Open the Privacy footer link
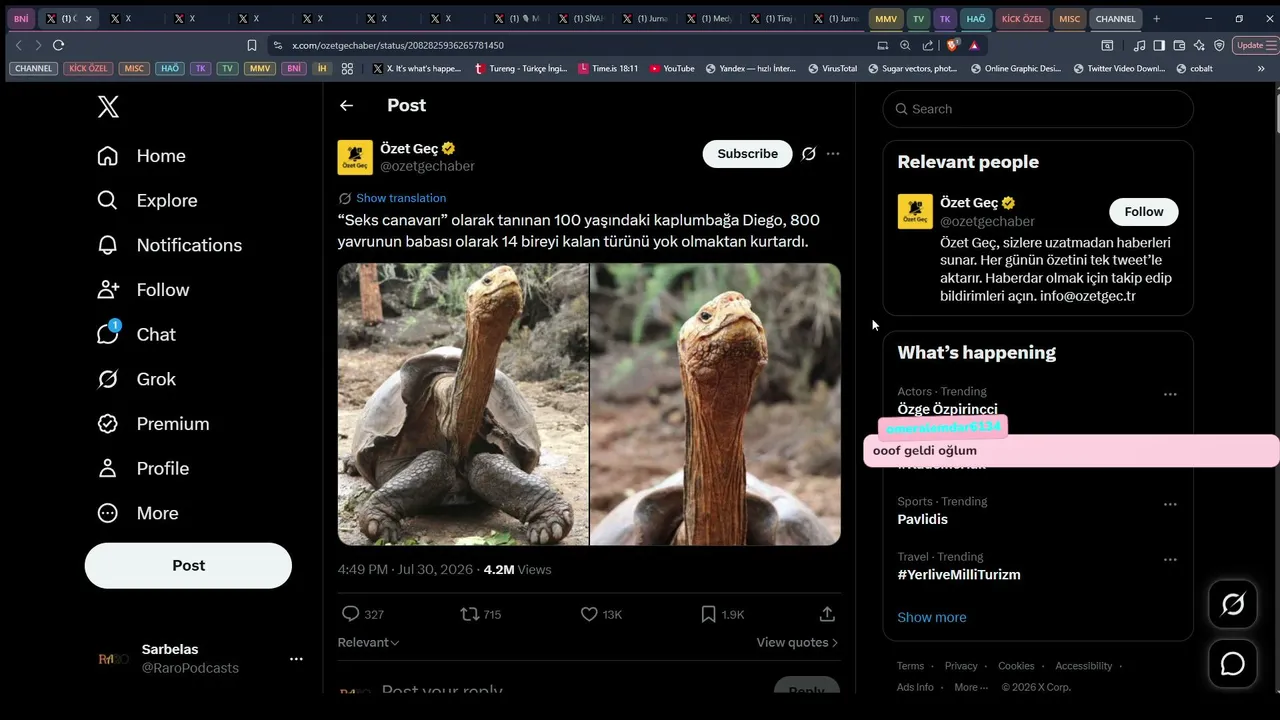This screenshot has height=720, width=1280. 961,666
